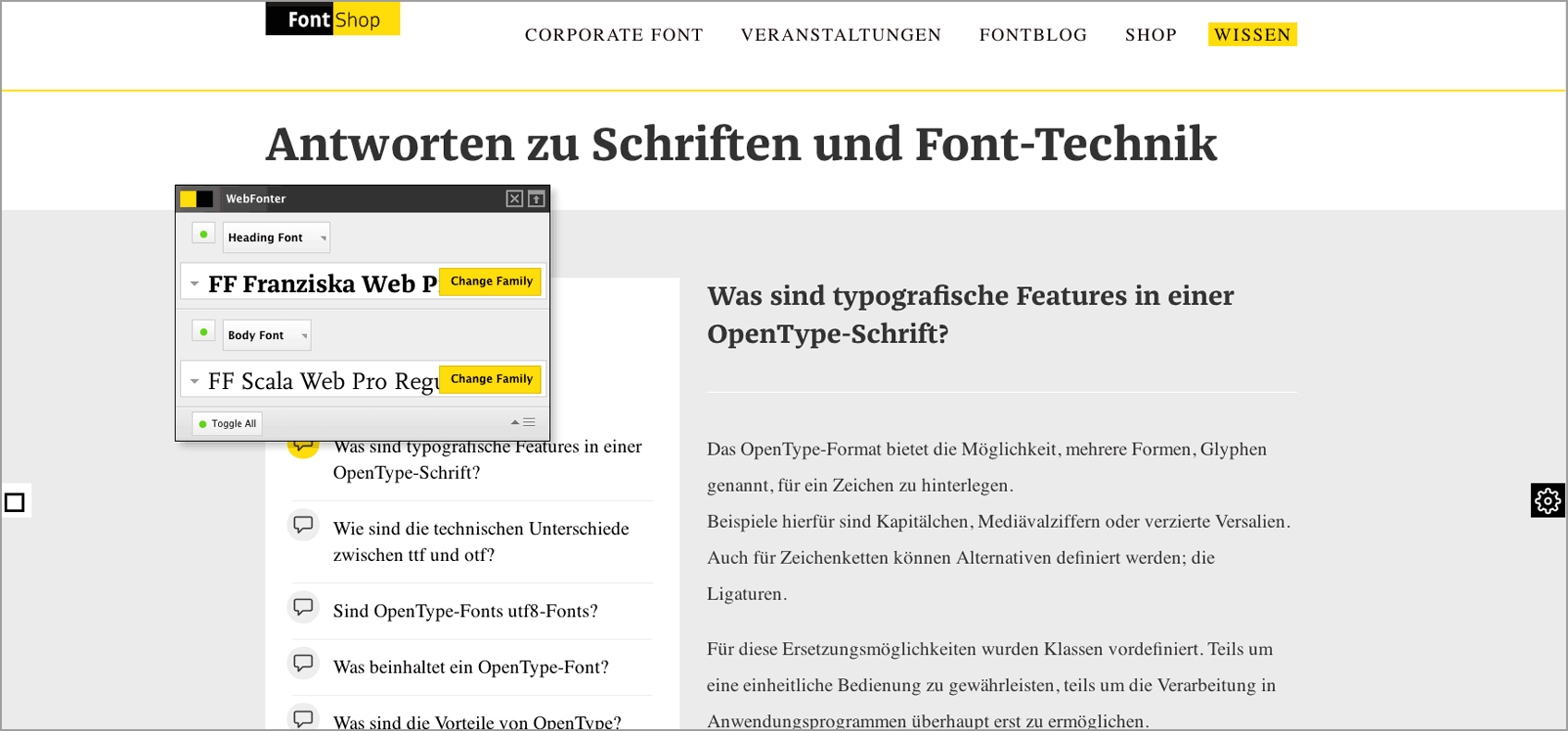This screenshot has height=731, width=1568.
Task: Click the FontShop logo
Action: click(333, 18)
